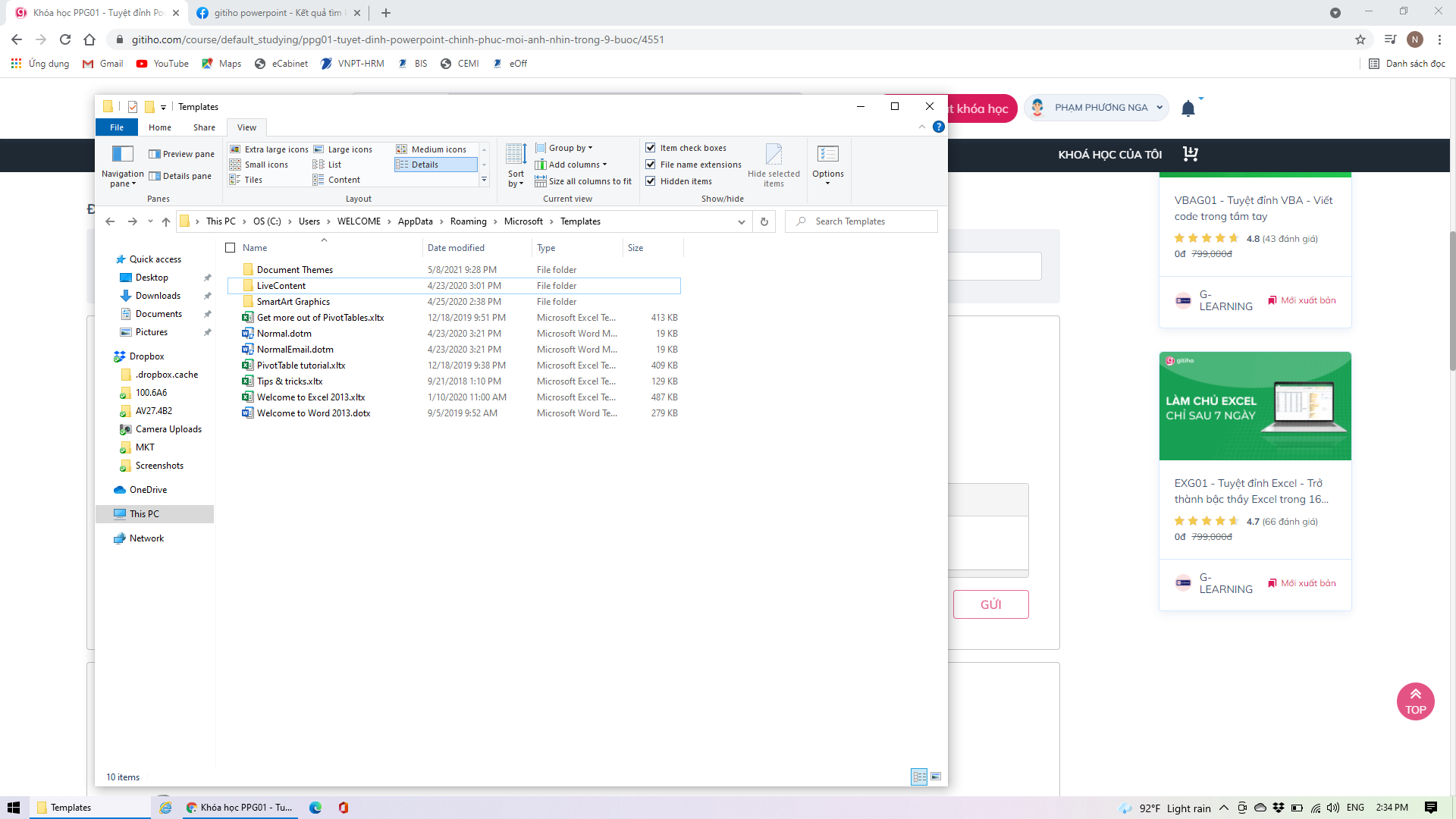This screenshot has height=819, width=1456.
Task: Refresh the Templates folder view
Action: tap(764, 221)
